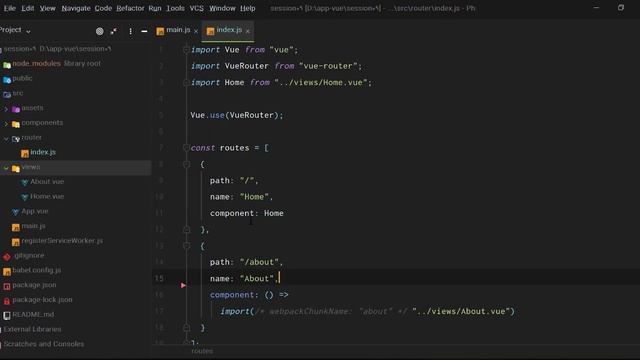Click the Home component value on line 11
640x360 pixels.
coord(273,213)
